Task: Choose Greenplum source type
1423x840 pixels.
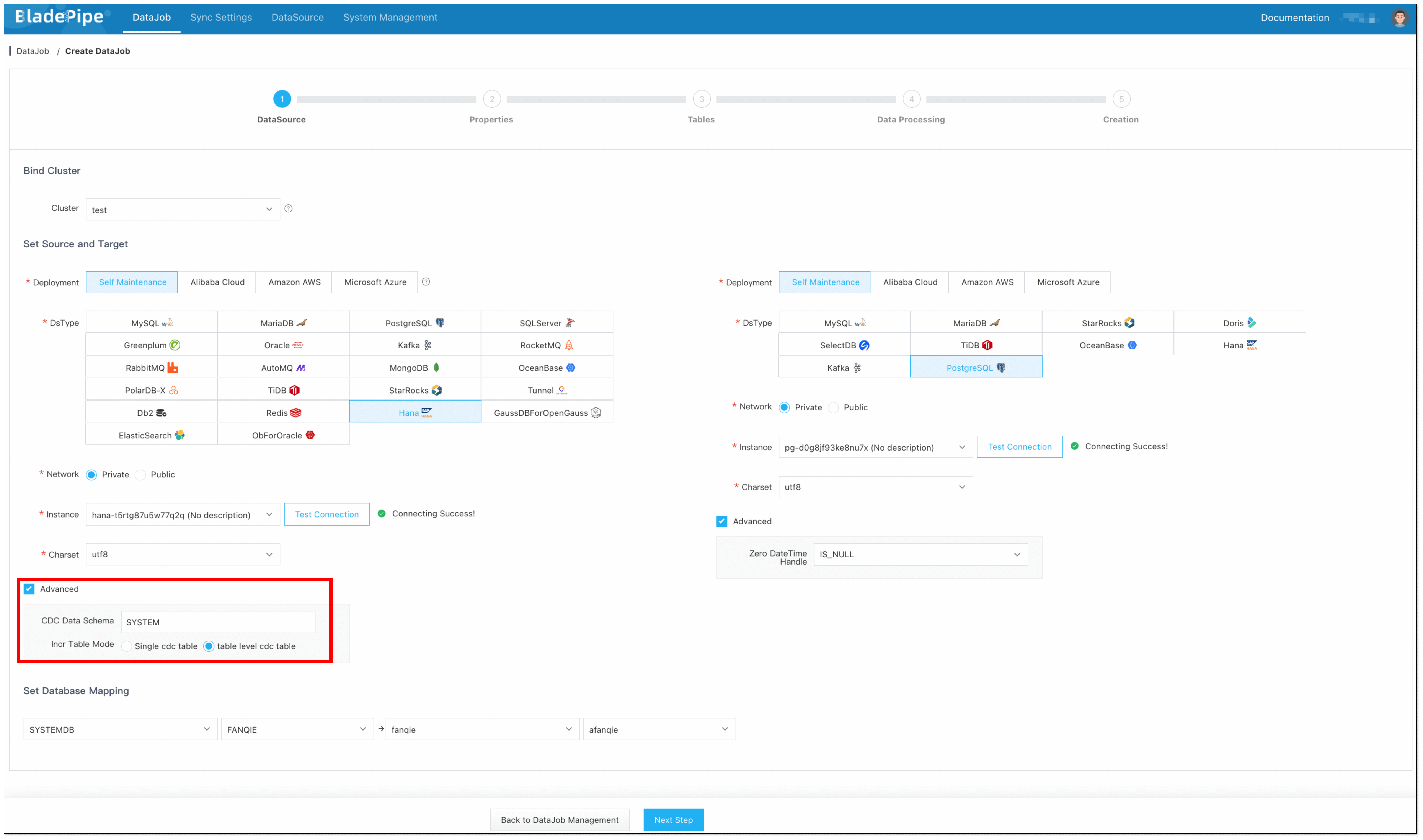Action: [x=152, y=345]
